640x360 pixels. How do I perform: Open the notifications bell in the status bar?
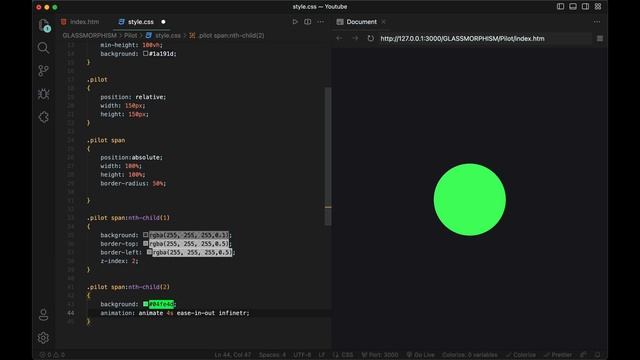coord(598,355)
